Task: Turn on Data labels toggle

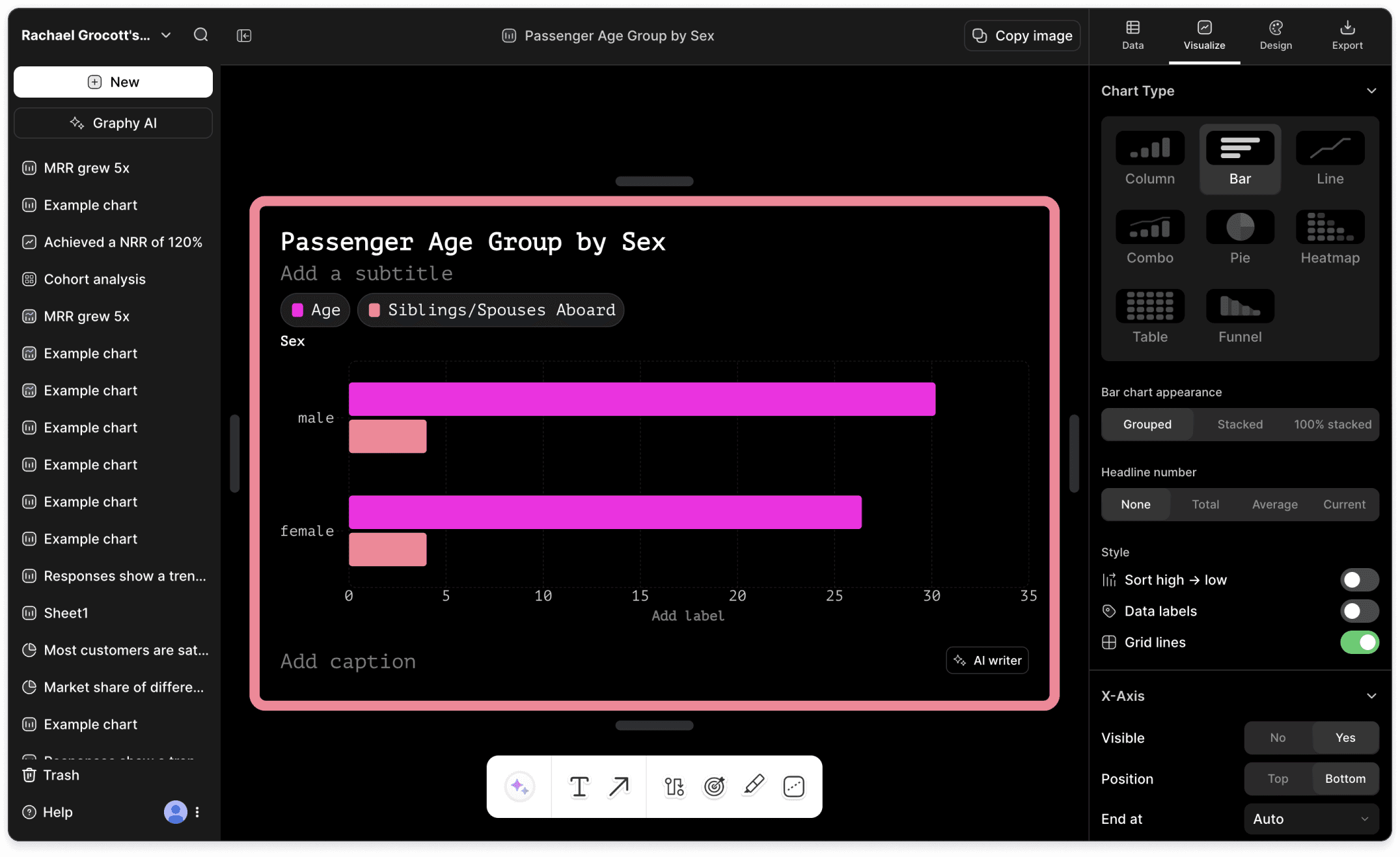Action: coord(1359,611)
